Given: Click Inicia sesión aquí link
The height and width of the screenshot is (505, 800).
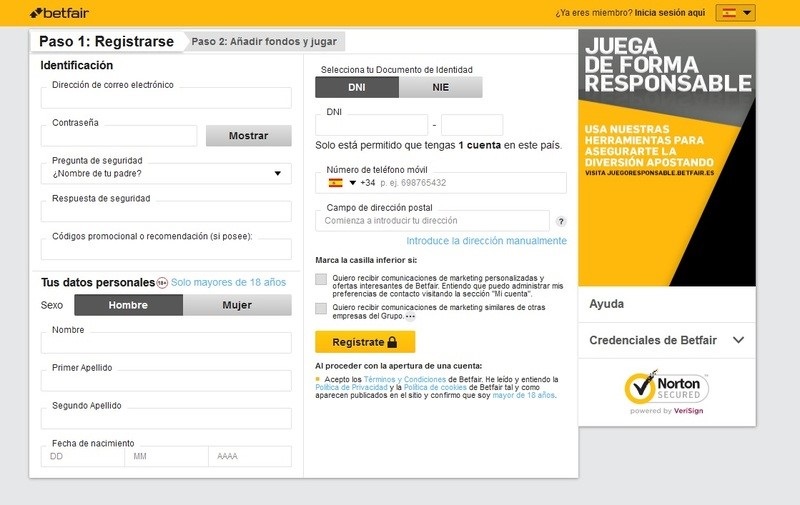Looking at the screenshot, I should pos(670,13).
